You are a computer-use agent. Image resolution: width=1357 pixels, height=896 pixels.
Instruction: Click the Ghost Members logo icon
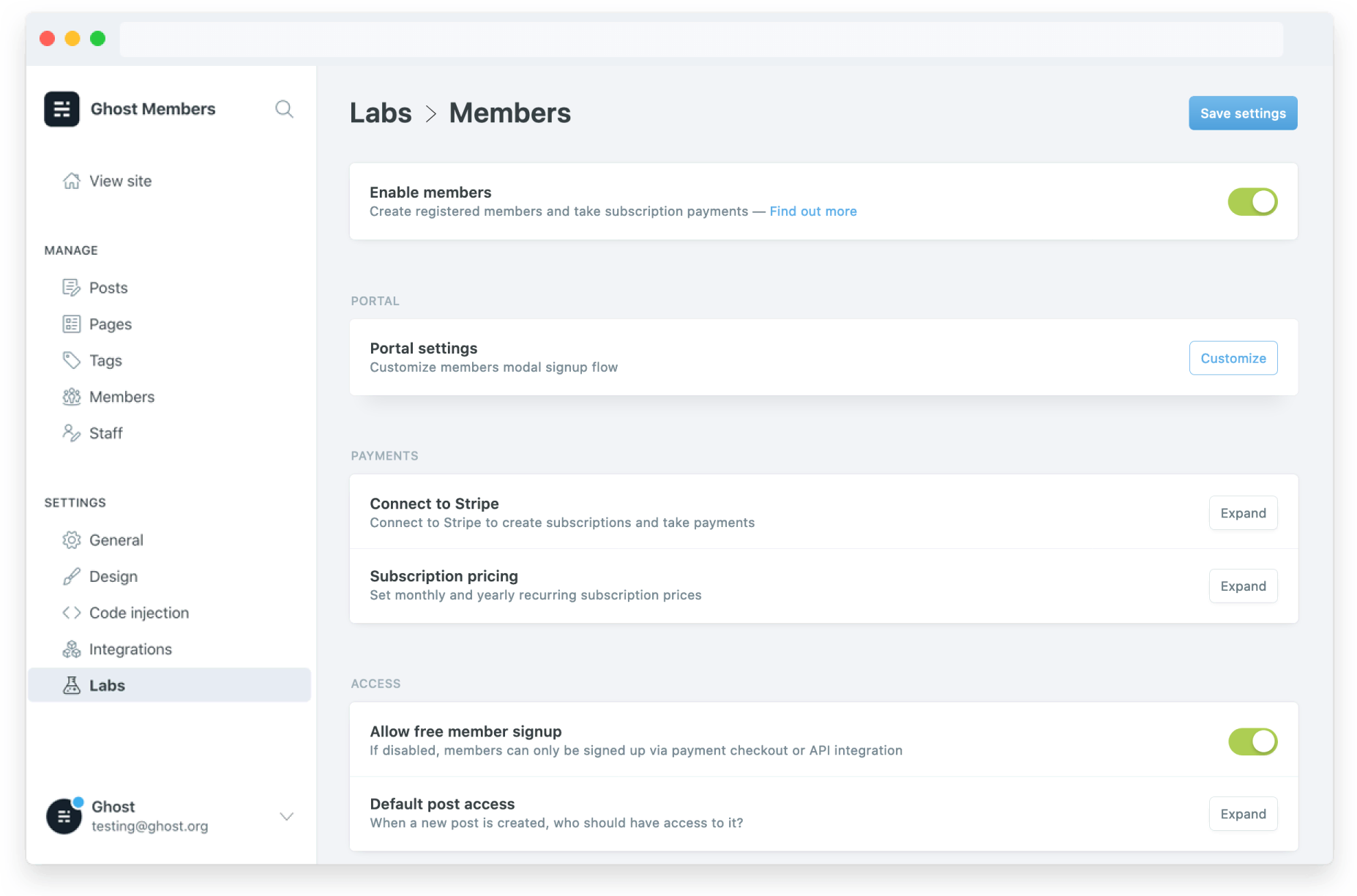coord(61,108)
